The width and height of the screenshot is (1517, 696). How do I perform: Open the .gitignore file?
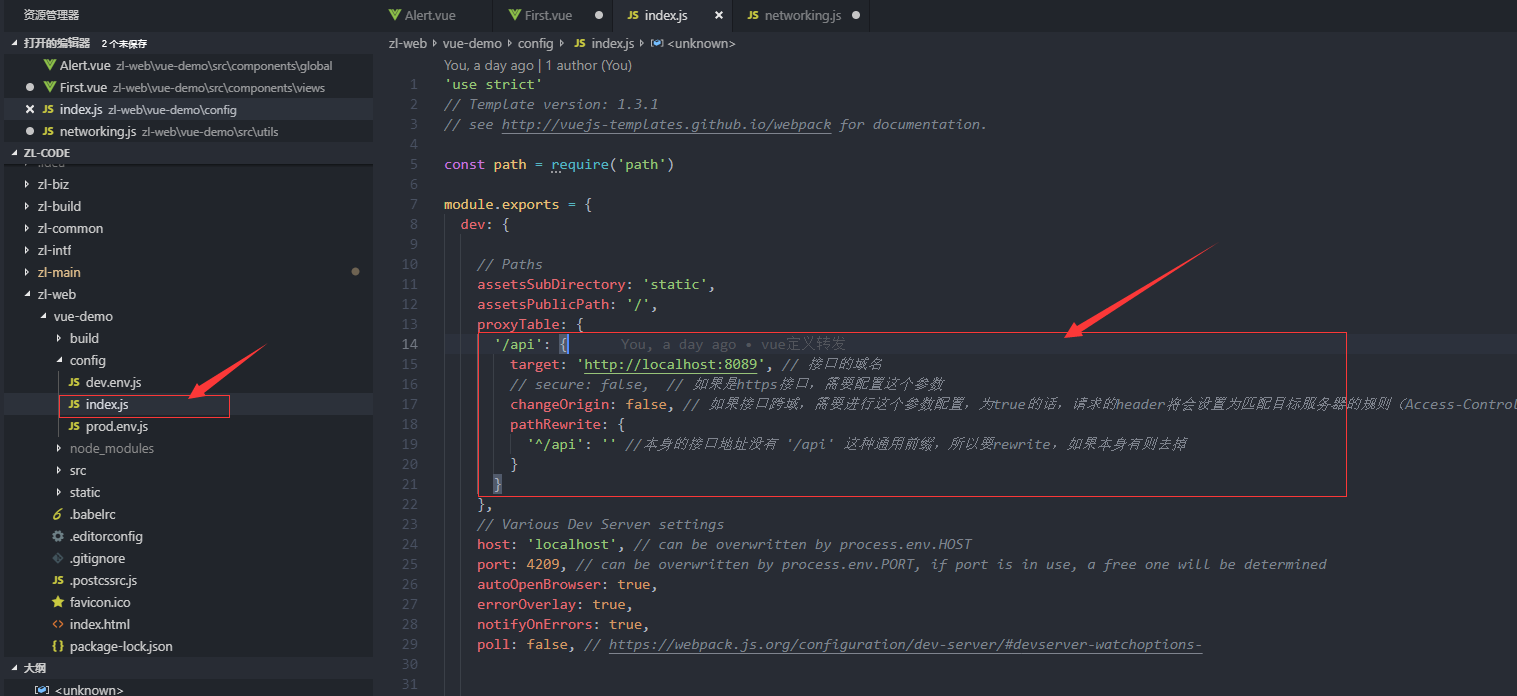[97, 558]
